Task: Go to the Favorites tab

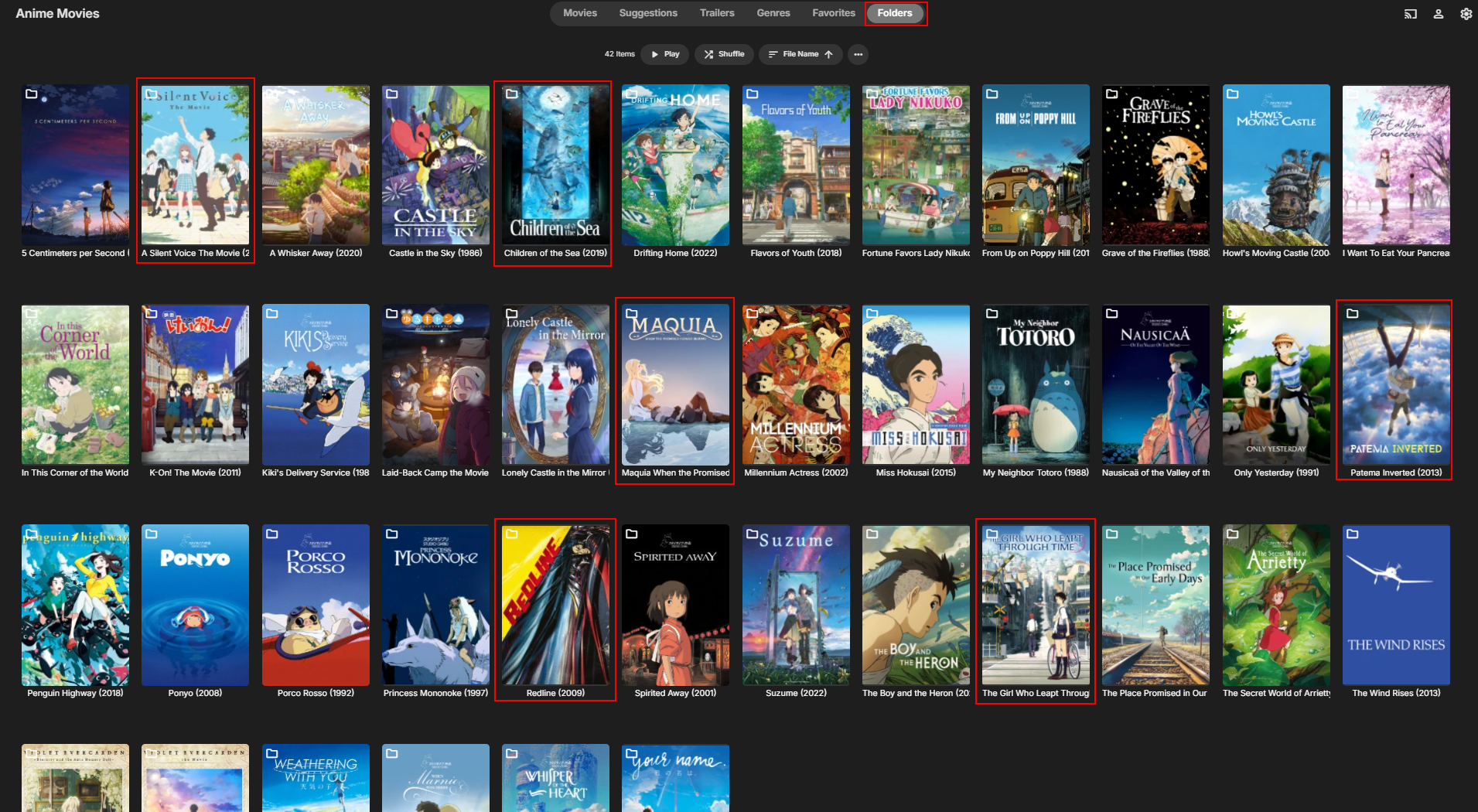Action: pyautogui.click(x=834, y=13)
